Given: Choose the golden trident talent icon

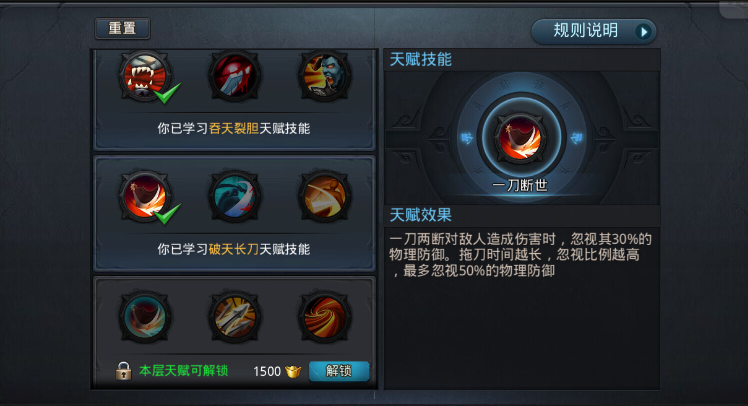Looking at the screenshot, I should tap(235, 317).
